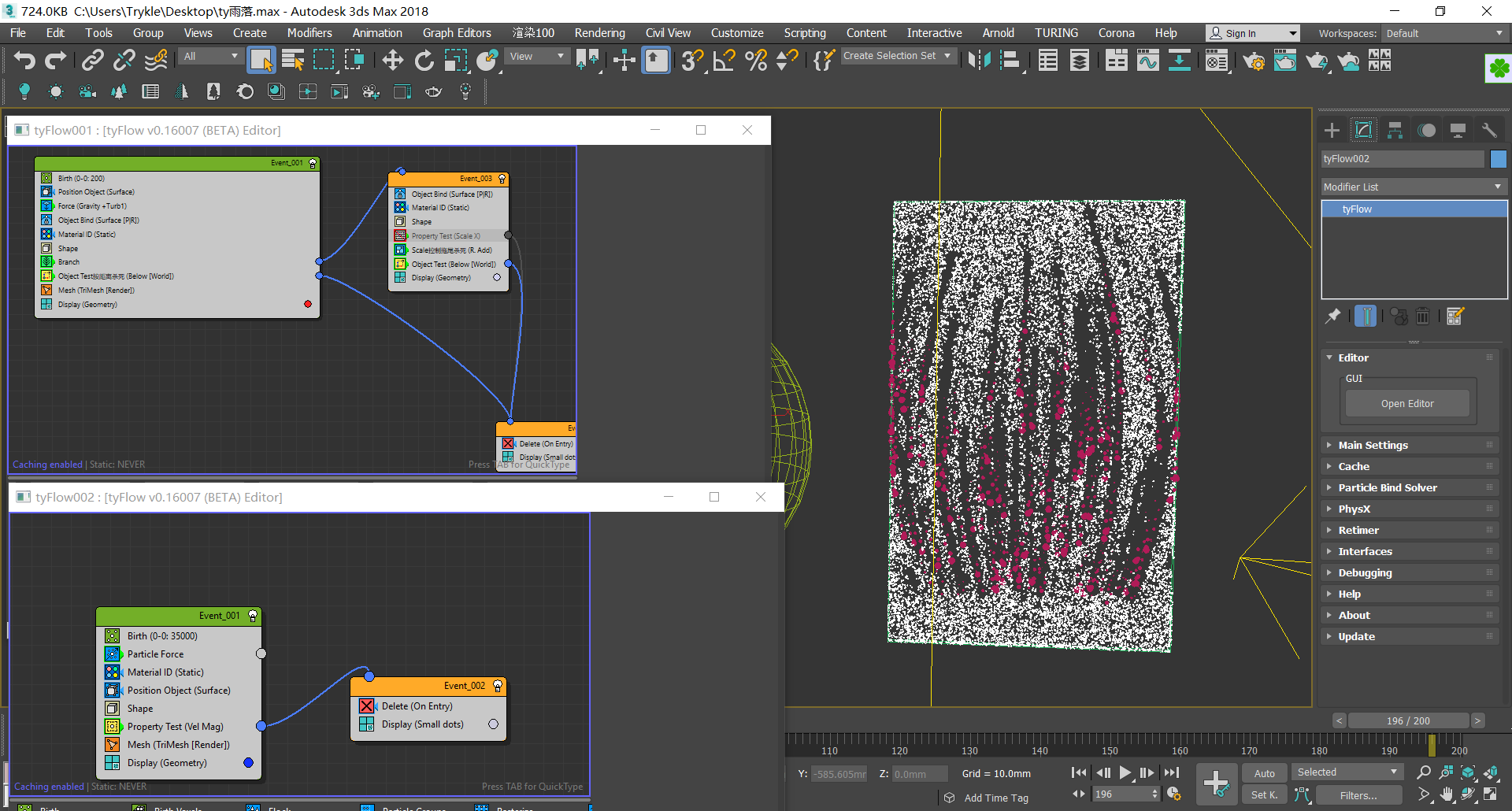Choose the Select and Move tool
The width and height of the screenshot is (1512, 811).
click(392, 60)
